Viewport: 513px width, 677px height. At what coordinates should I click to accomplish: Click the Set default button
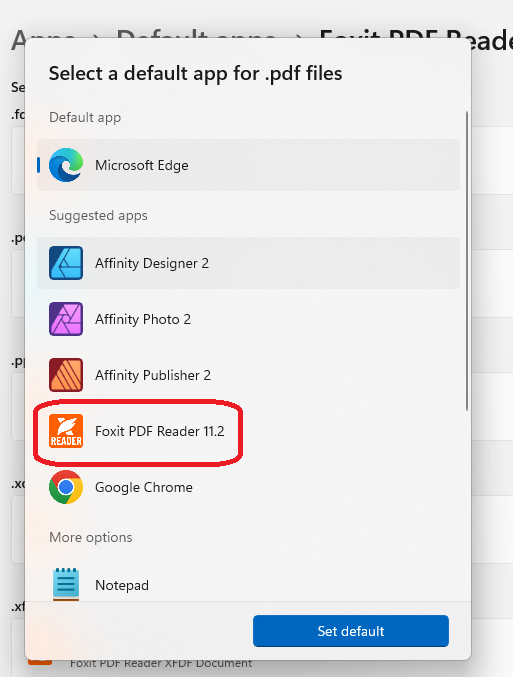coord(351,631)
